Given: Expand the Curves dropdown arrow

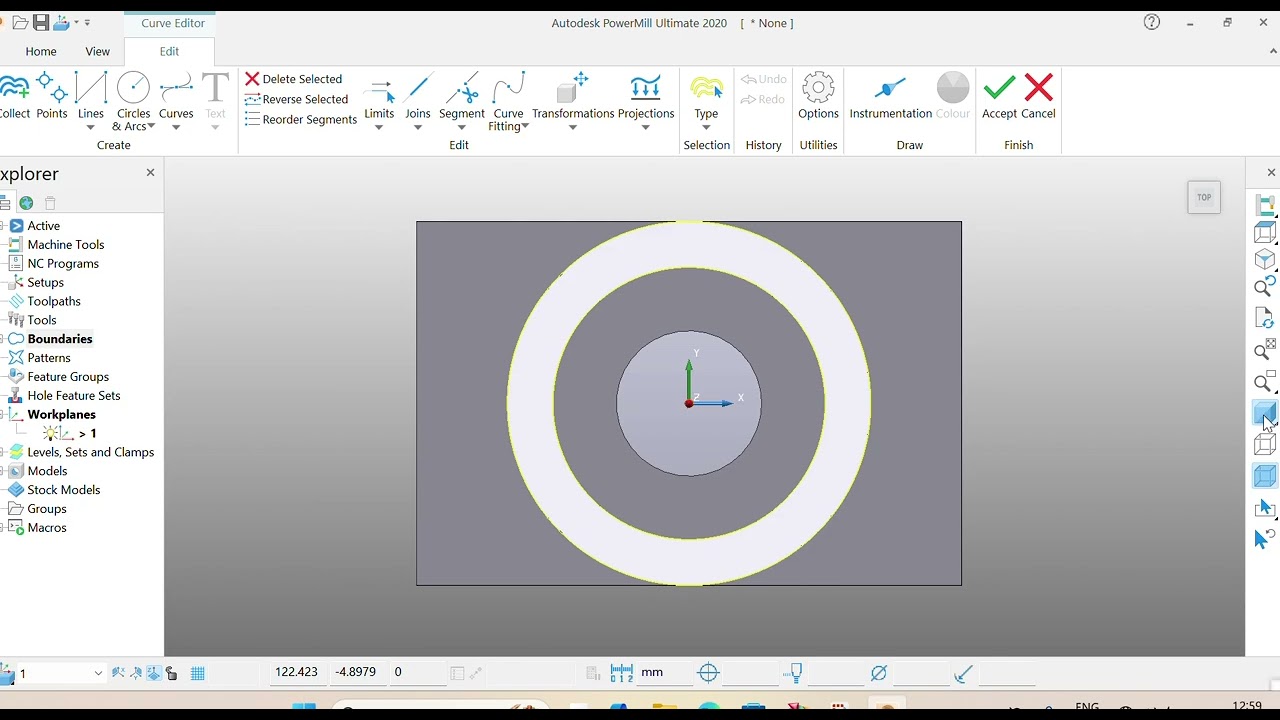Looking at the screenshot, I should click(x=176, y=128).
